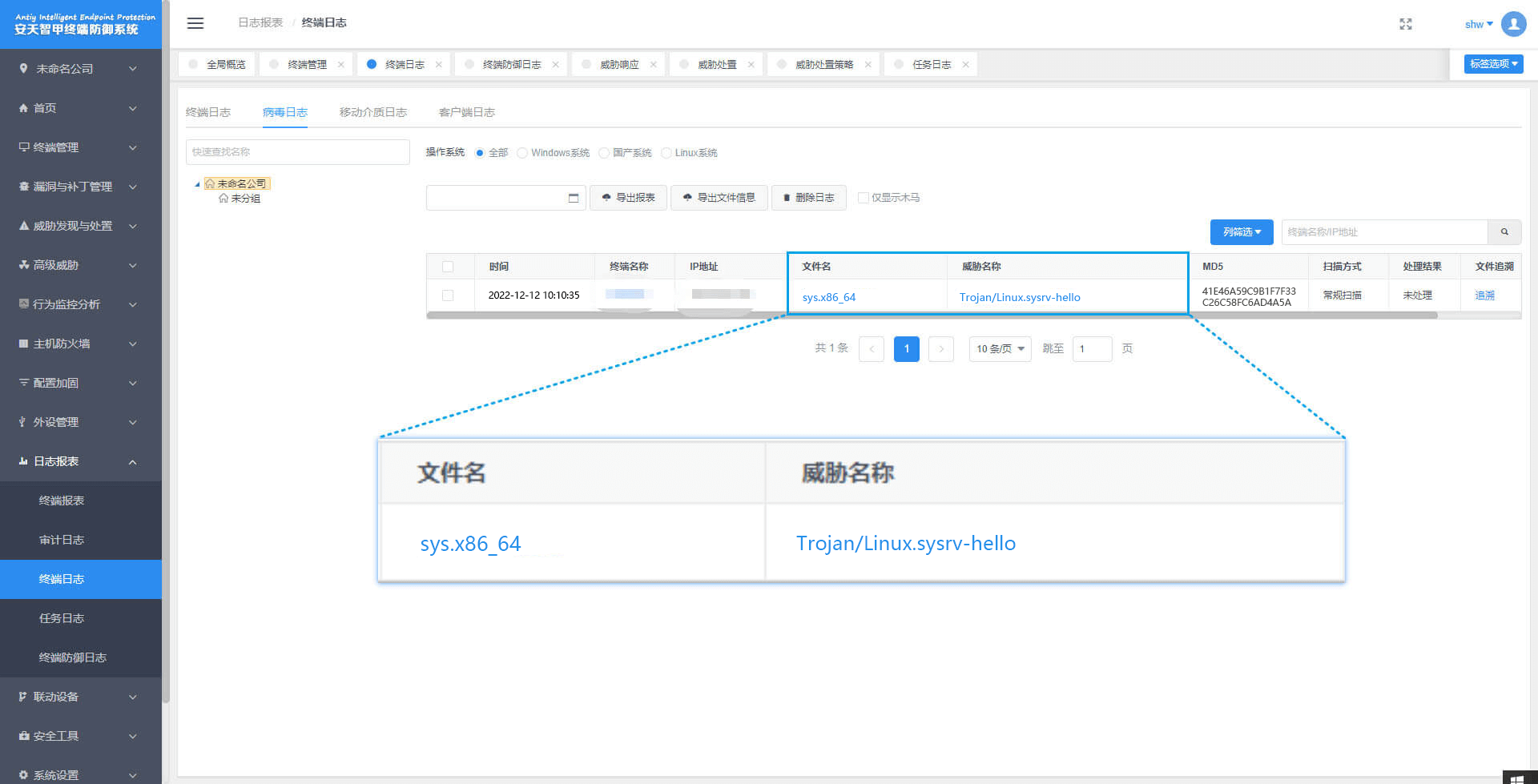Close the 终端管理 tab

click(x=341, y=65)
